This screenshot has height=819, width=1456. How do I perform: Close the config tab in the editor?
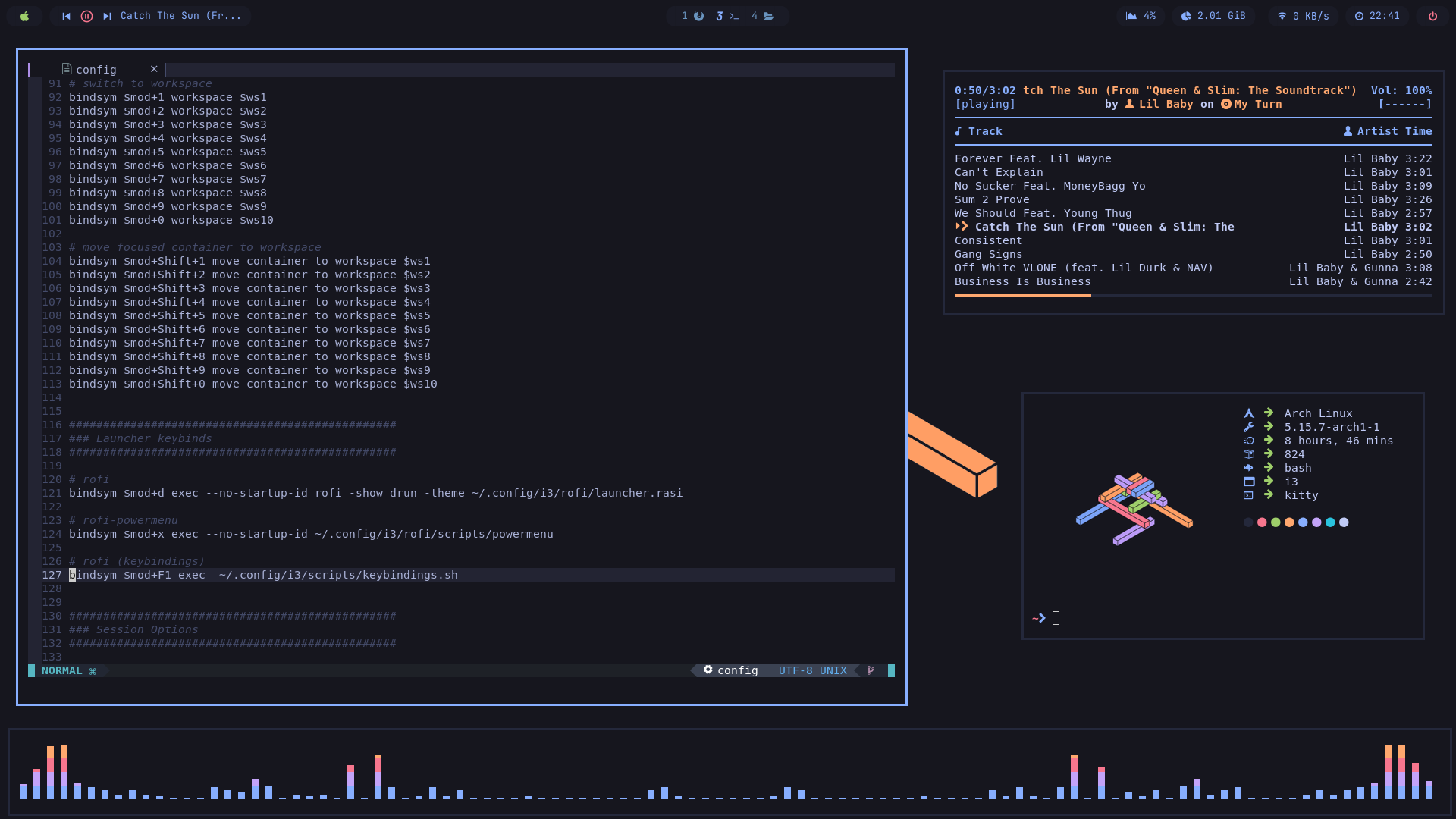point(154,69)
